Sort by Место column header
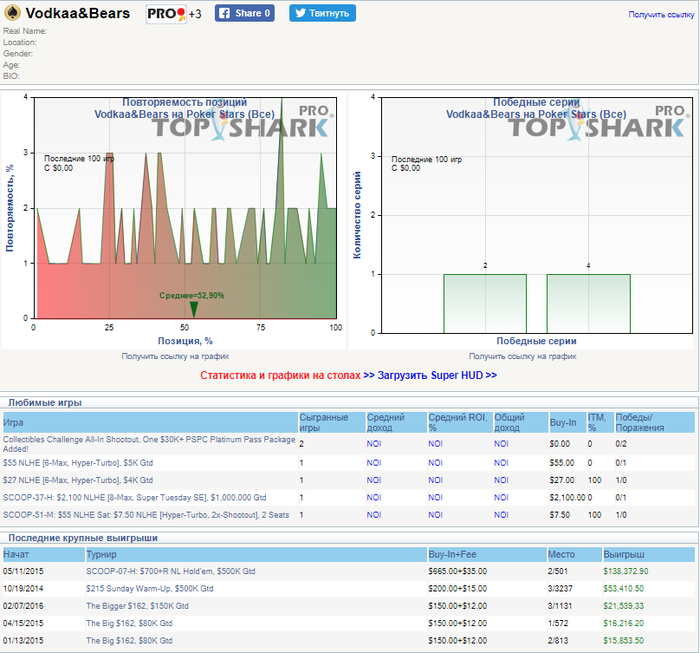 coord(575,554)
